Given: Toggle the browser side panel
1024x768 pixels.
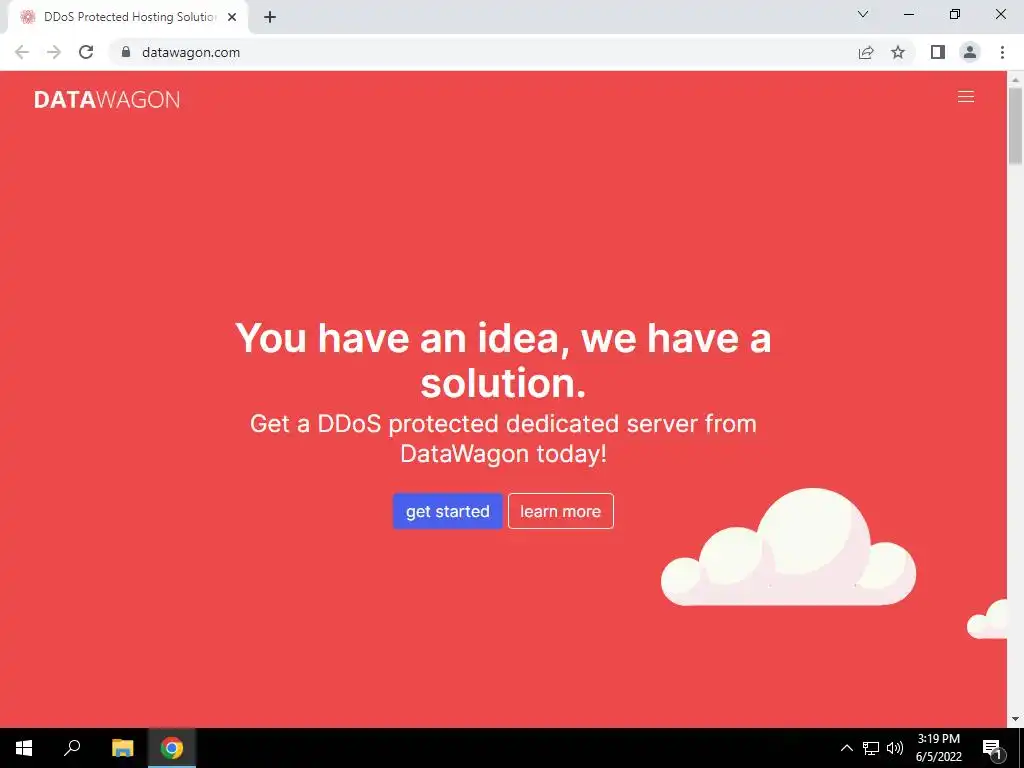Looking at the screenshot, I should click(x=938, y=52).
